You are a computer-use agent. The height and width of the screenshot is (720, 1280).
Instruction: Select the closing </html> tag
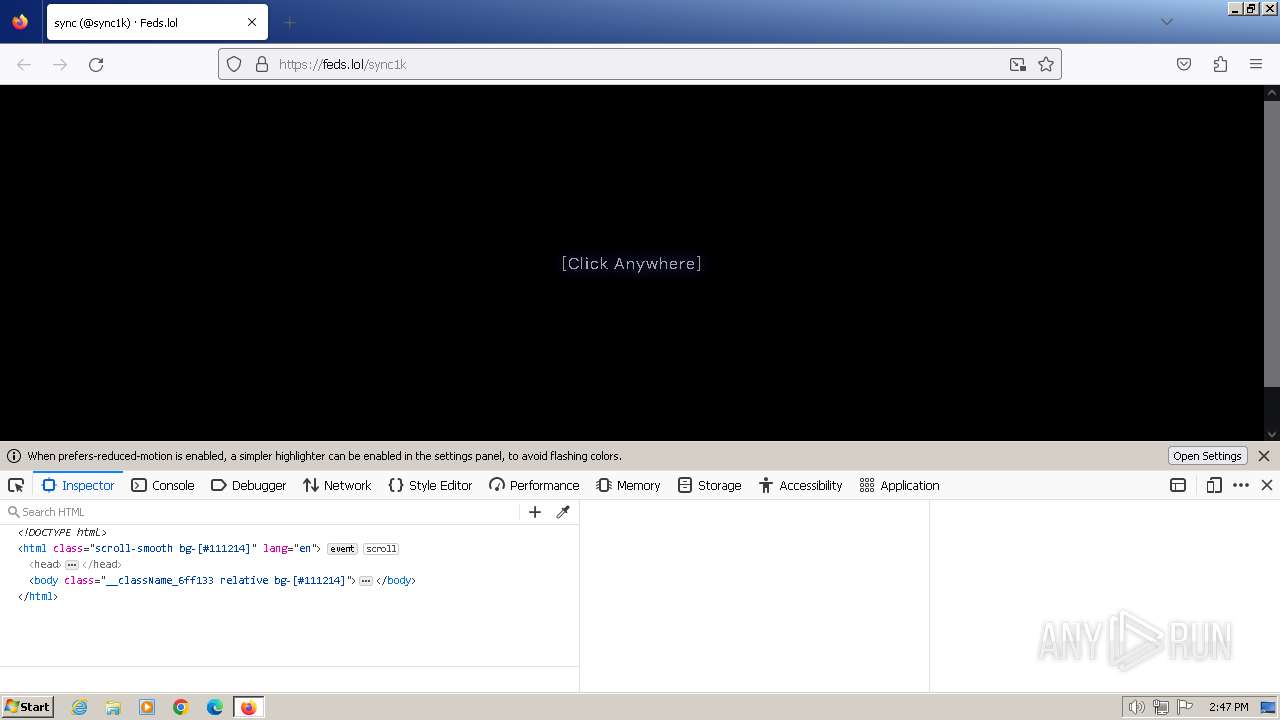[x=38, y=597]
